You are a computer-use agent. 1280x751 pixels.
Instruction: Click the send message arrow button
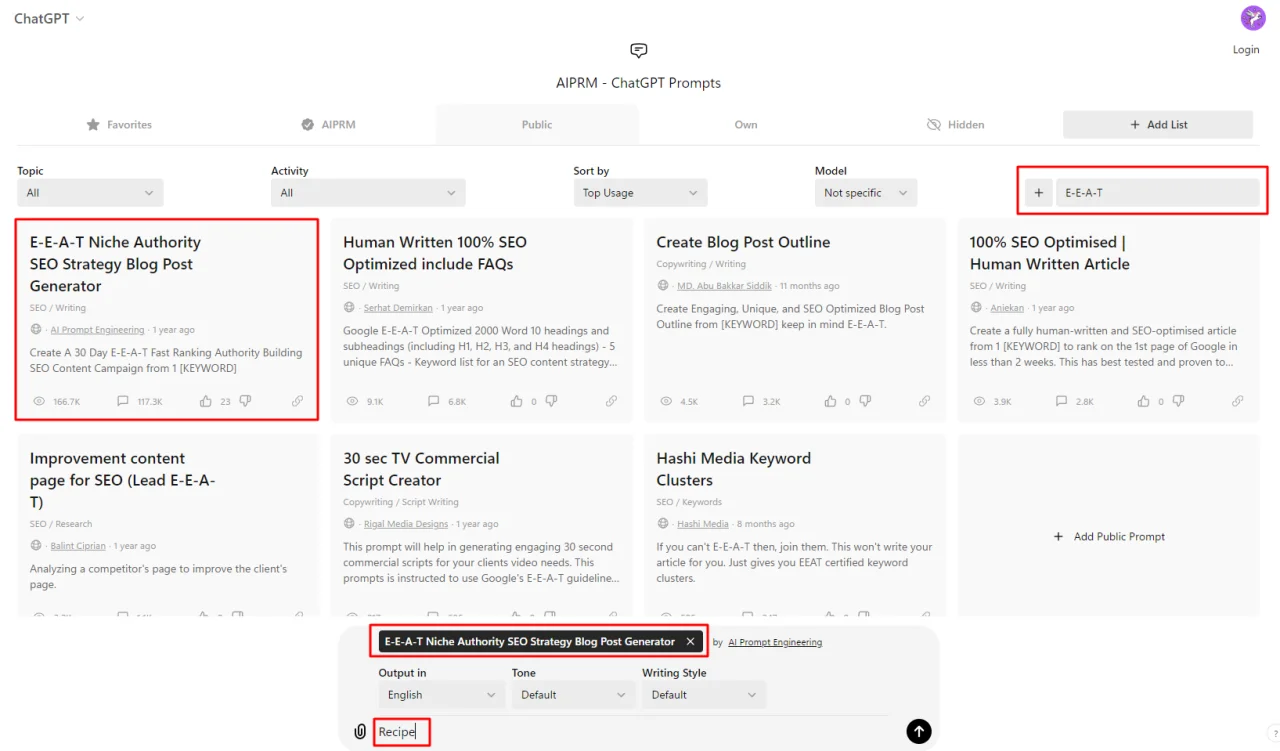tap(919, 731)
